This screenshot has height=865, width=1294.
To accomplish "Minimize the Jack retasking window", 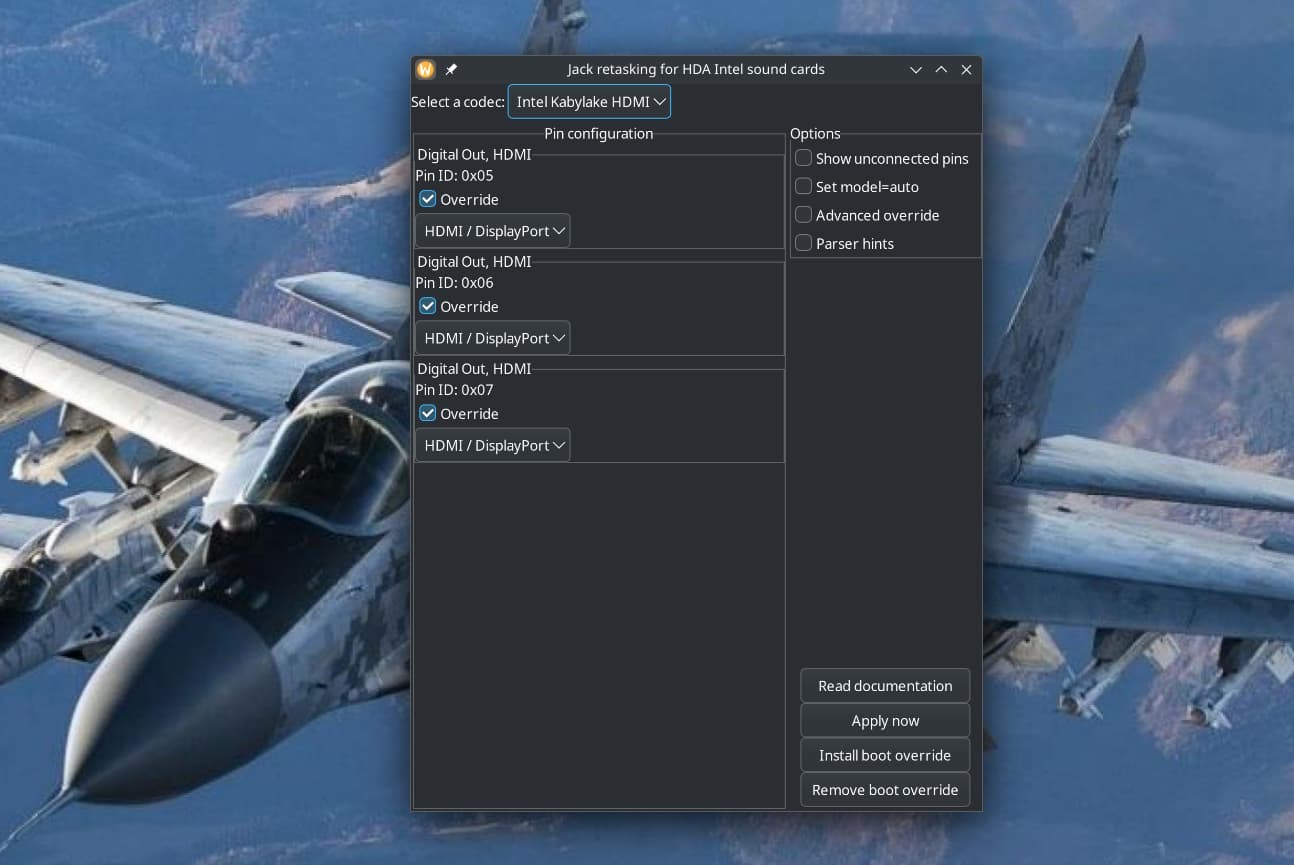I will 915,70.
